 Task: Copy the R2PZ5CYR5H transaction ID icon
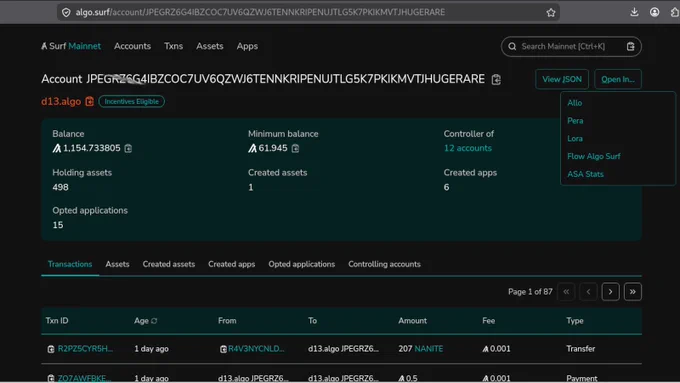pos(51,349)
